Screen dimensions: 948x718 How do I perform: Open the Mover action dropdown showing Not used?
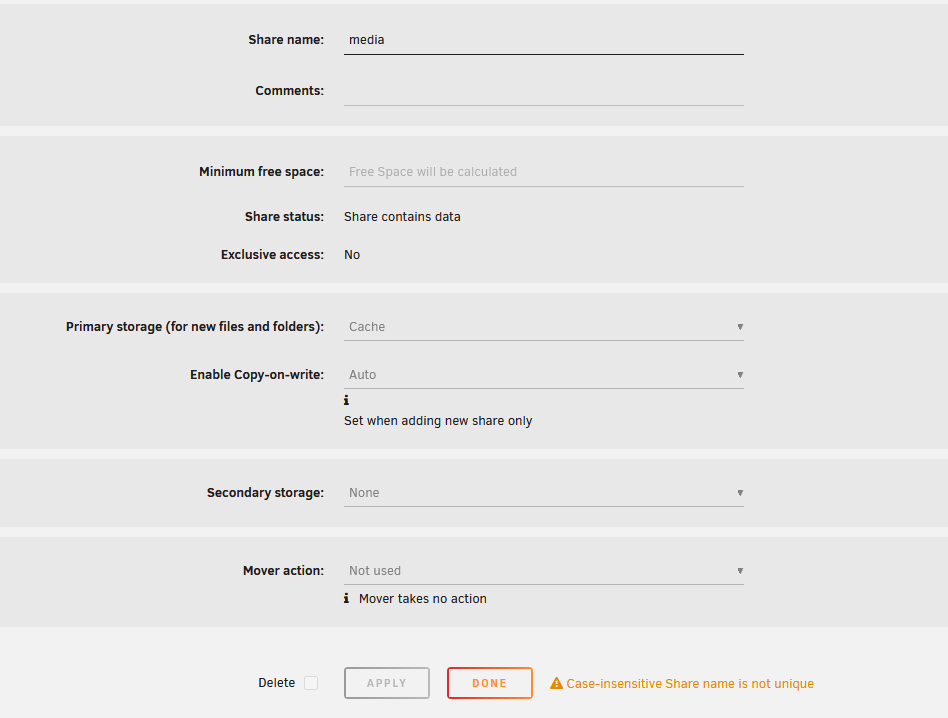point(544,571)
